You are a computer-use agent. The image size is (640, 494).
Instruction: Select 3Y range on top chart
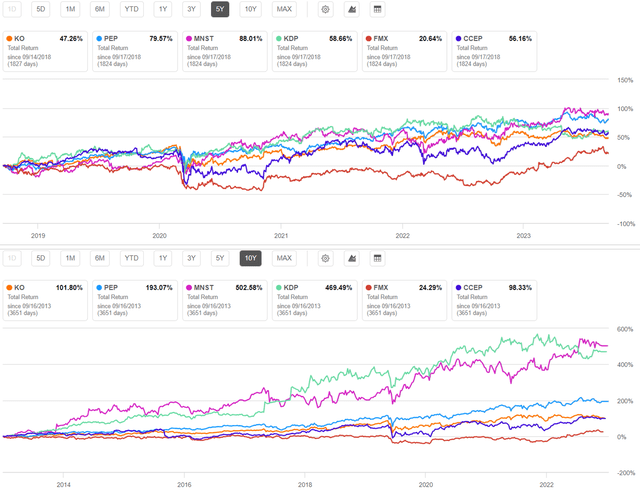pyautogui.click(x=191, y=9)
